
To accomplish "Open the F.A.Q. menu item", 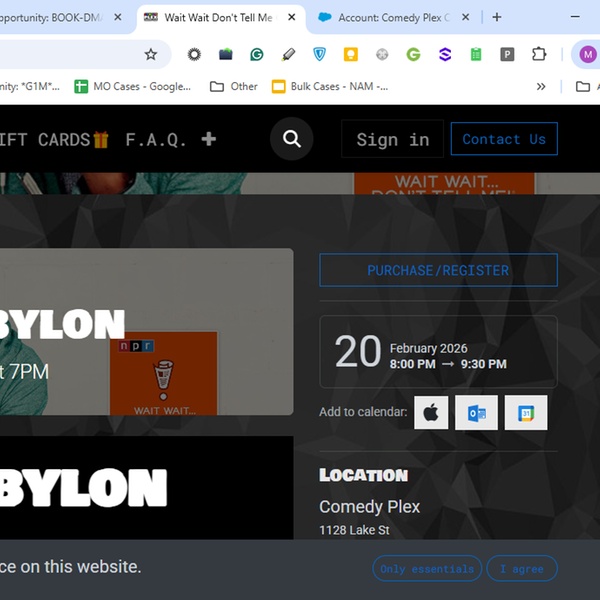I will click(x=156, y=140).
